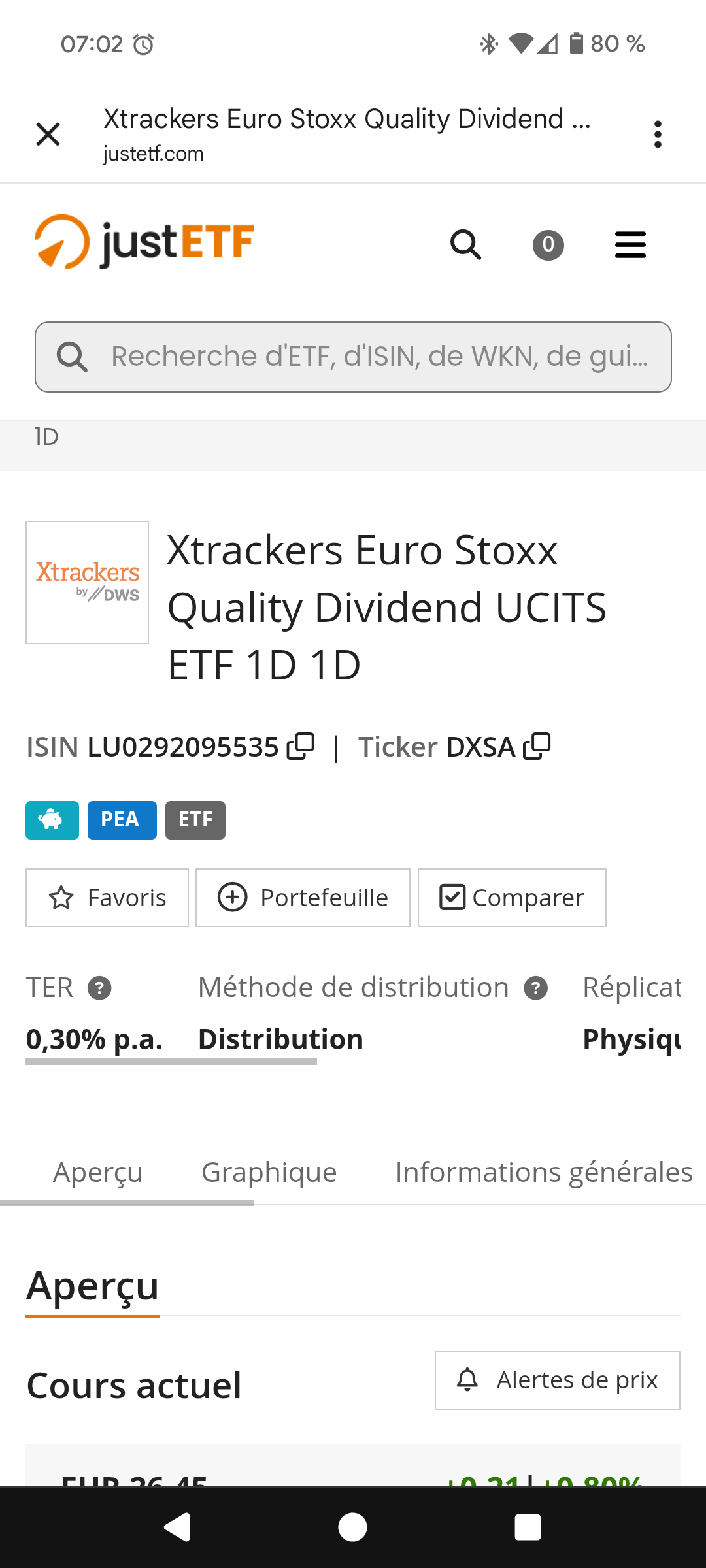This screenshot has width=706, height=1568.
Task: Add the ETF to Favoris
Action: [107, 898]
